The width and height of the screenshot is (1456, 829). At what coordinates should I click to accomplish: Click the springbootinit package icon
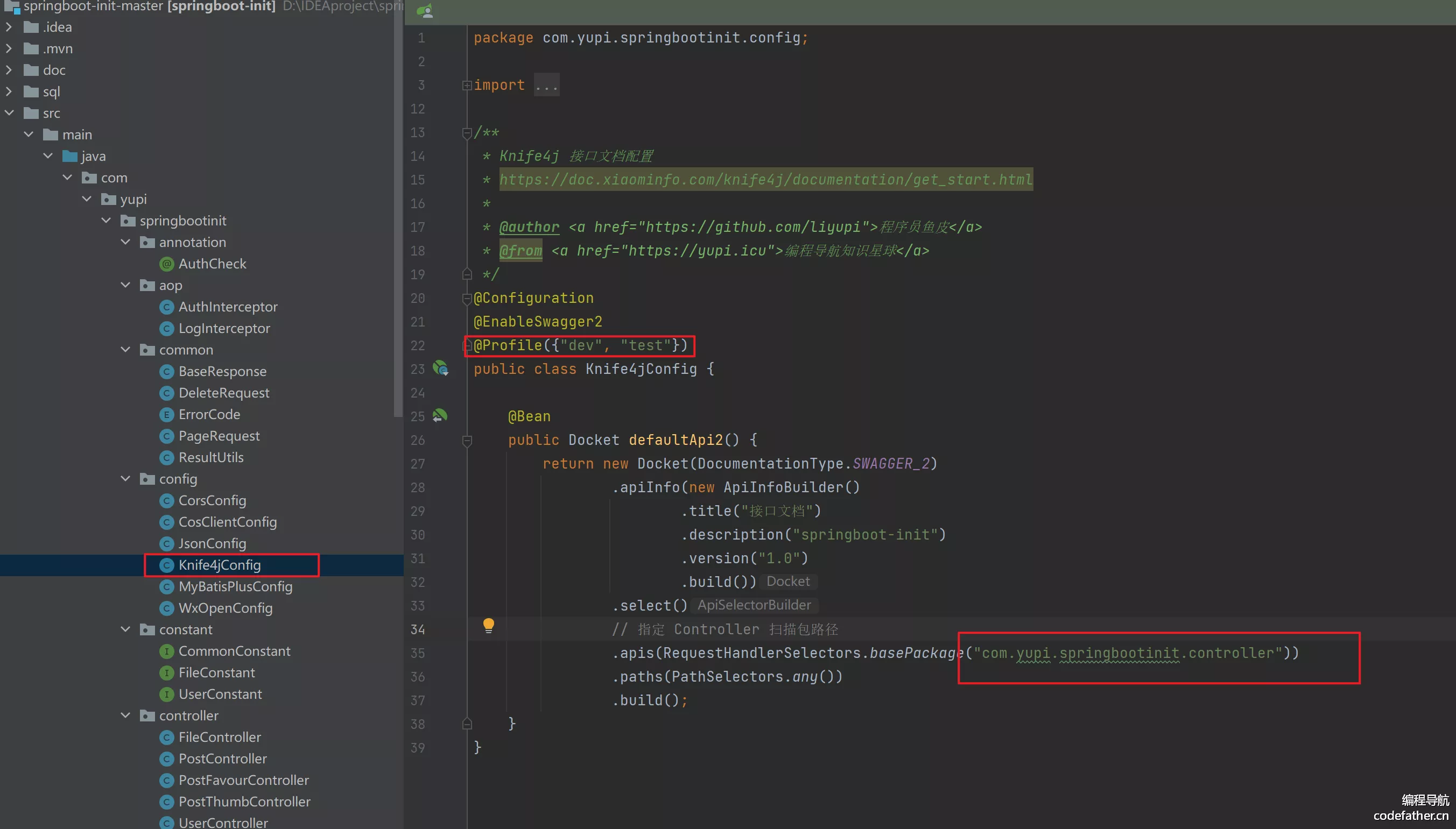[x=128, y=221]
